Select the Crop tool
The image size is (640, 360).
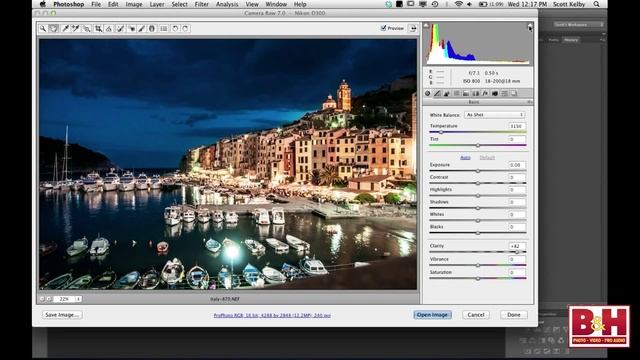(98, 29)
